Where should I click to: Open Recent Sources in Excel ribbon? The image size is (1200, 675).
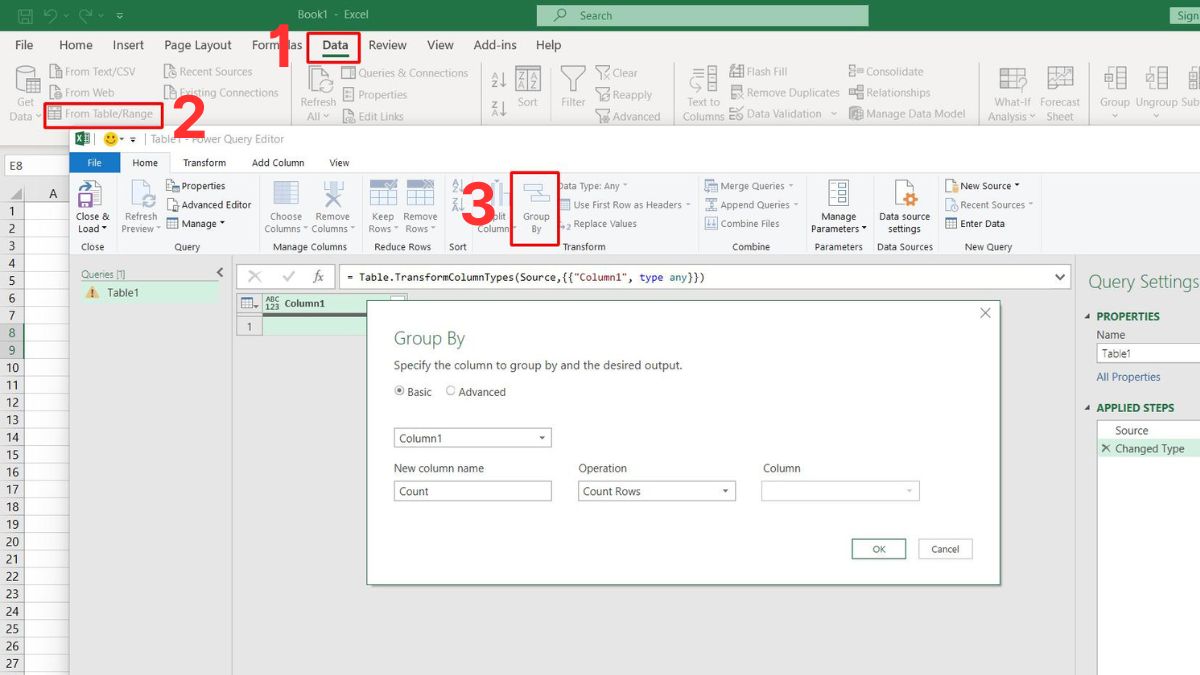208,72
